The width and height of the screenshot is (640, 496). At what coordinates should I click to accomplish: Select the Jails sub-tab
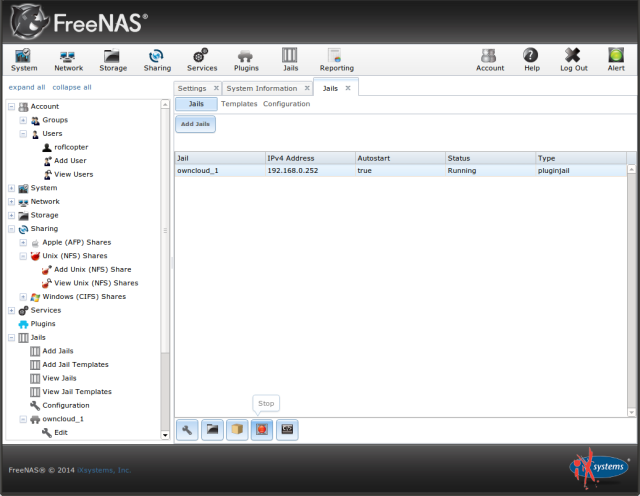pos(196,104)
